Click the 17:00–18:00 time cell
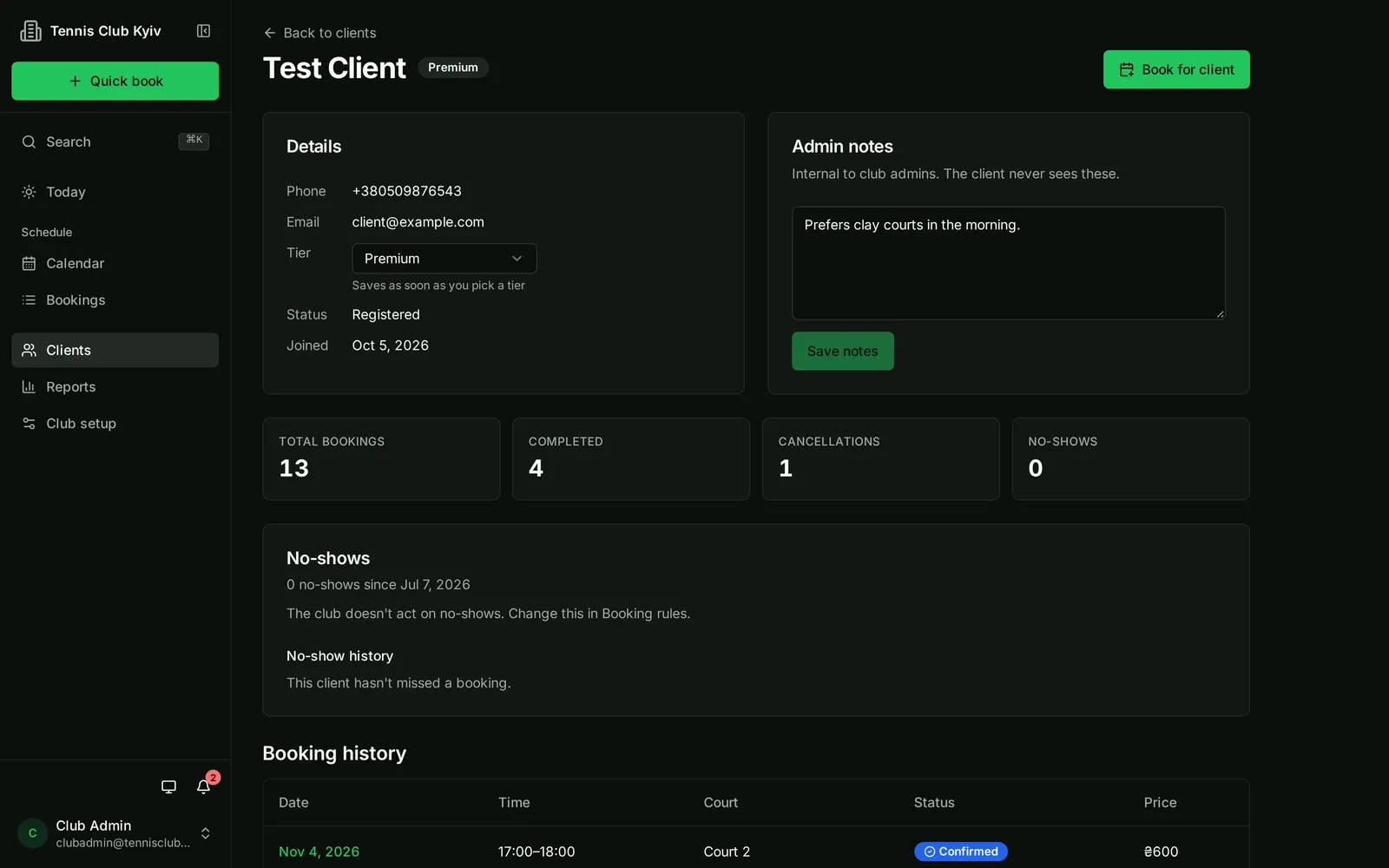This screenshot has height=868, width=1389. pyautogui.click(x=537, y=852)
